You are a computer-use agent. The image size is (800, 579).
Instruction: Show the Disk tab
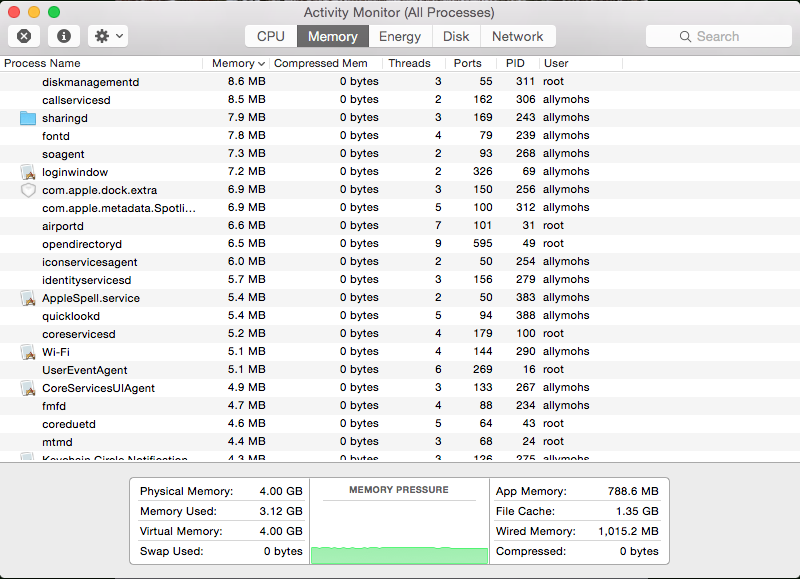456,37
